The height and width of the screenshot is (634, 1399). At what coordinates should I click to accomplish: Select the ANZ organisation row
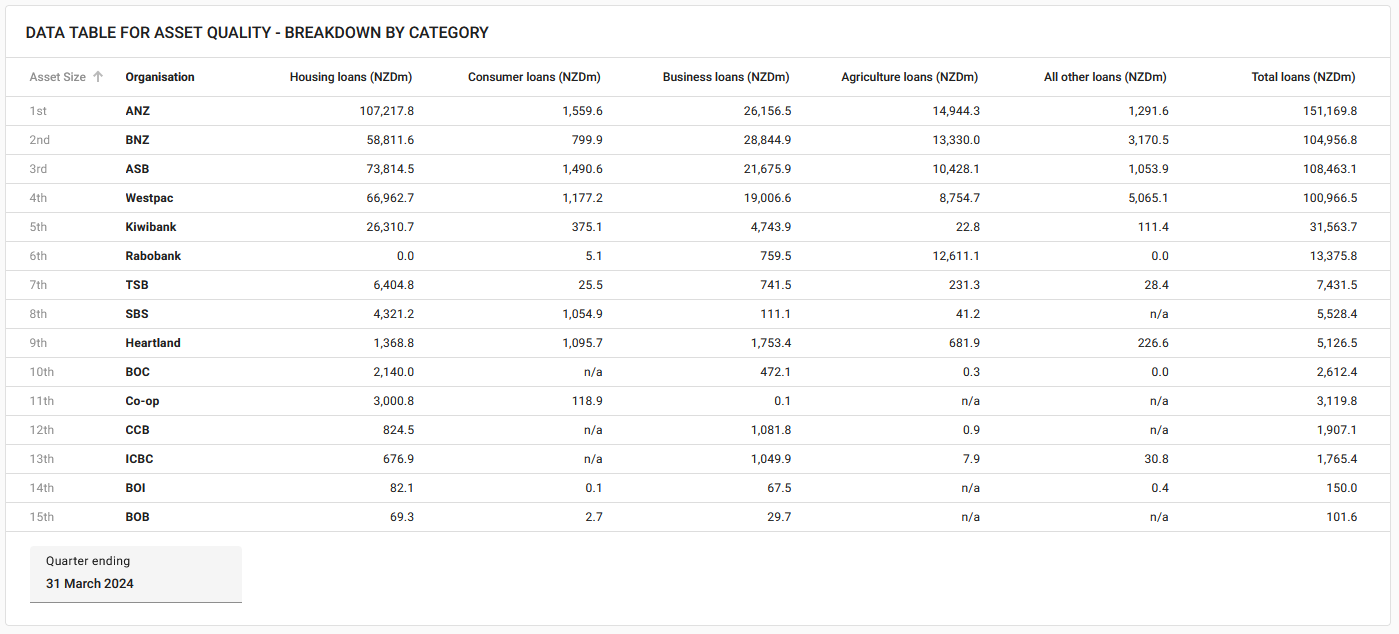[x=137, y=111]
